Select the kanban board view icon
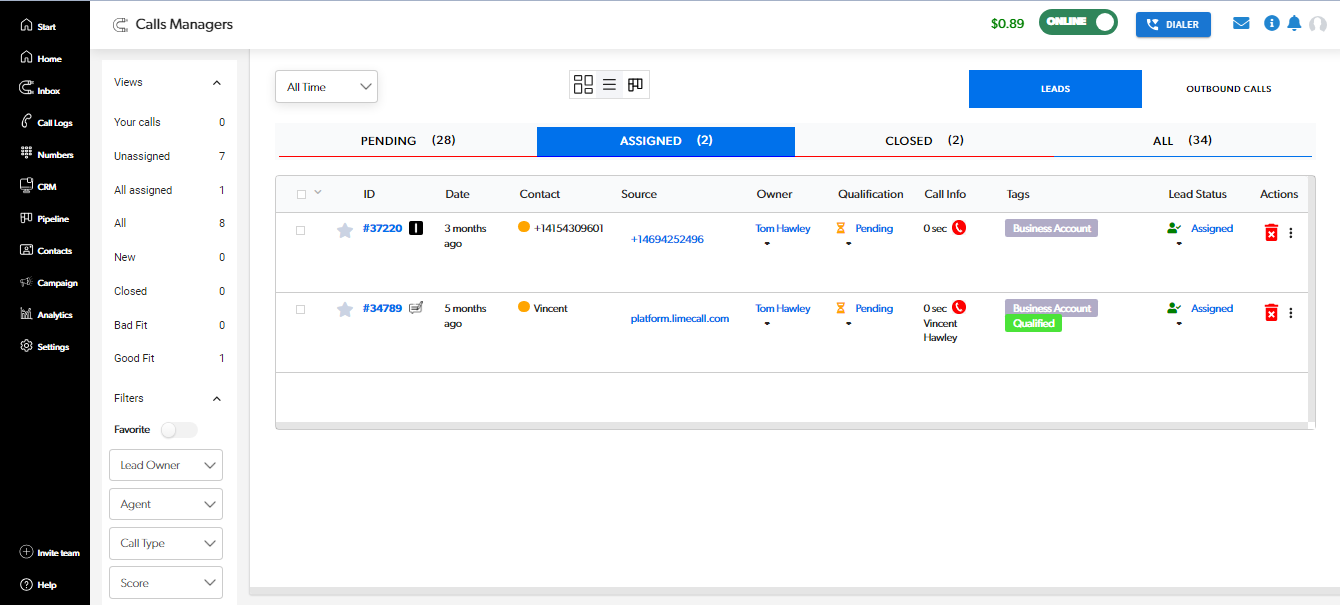The image size is (1340, 605). pos(635,85)
